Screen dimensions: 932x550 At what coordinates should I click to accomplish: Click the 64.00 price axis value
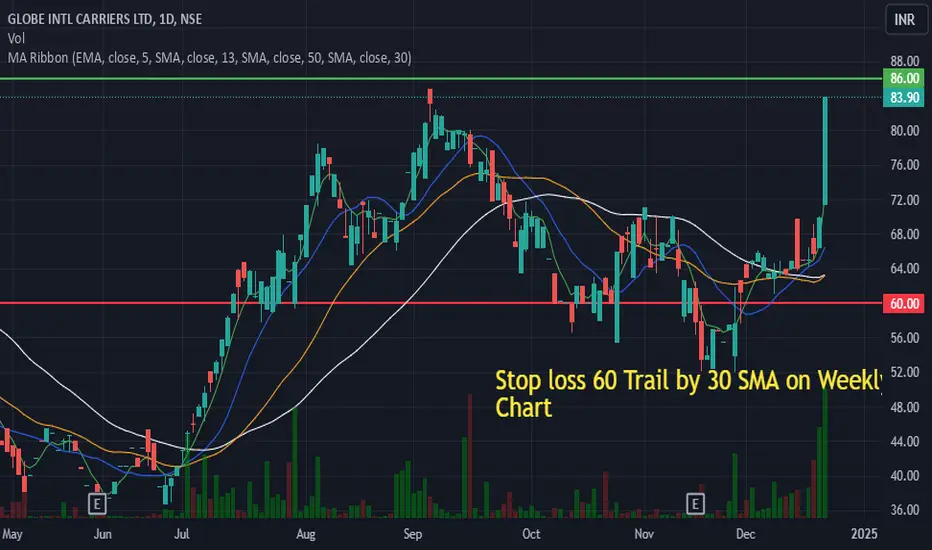coord(905,269)
